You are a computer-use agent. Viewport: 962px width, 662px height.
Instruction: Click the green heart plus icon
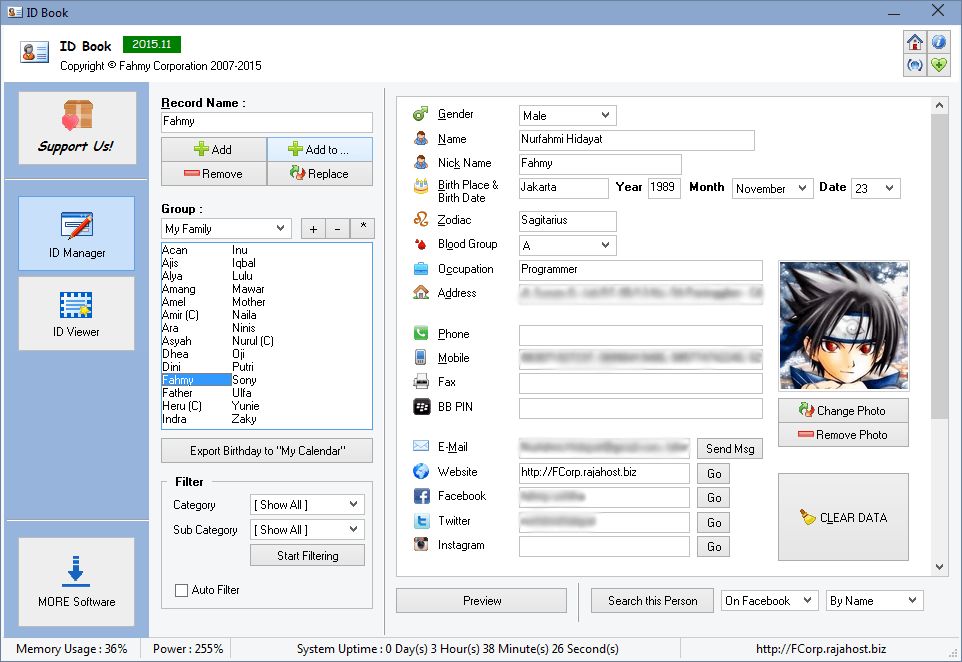pyautogui.click(x=939, y=65)
